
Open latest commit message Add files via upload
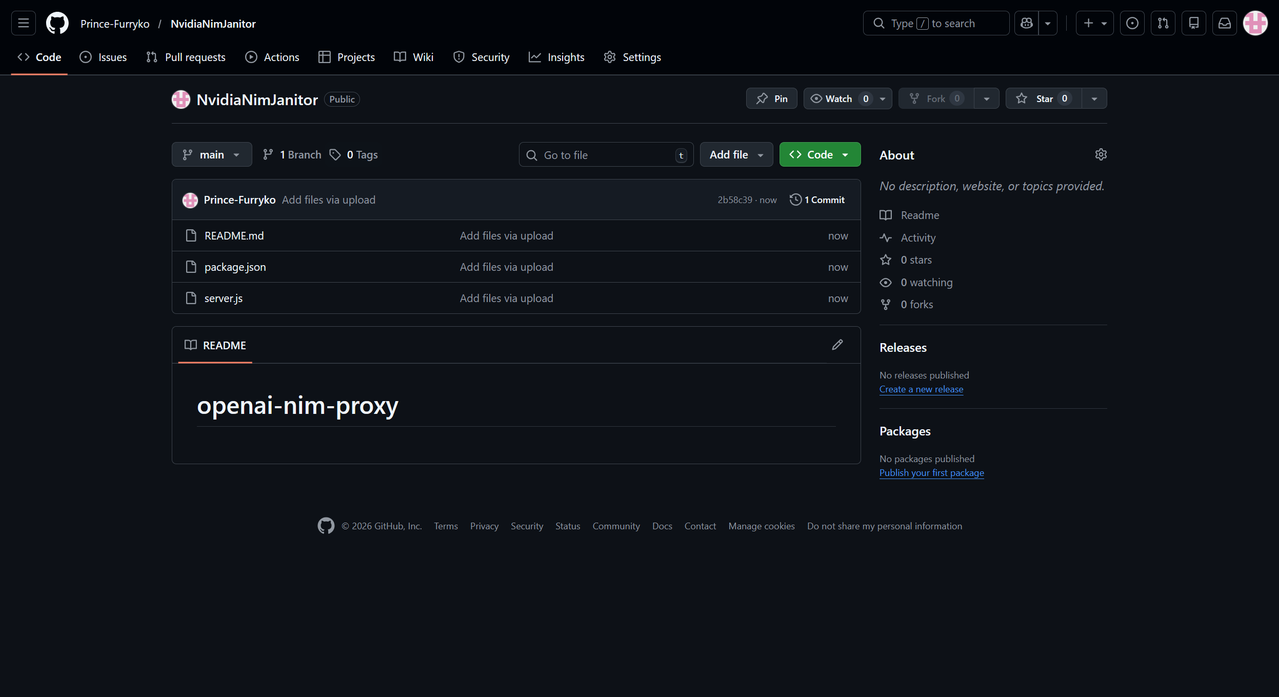pos(329,200)
